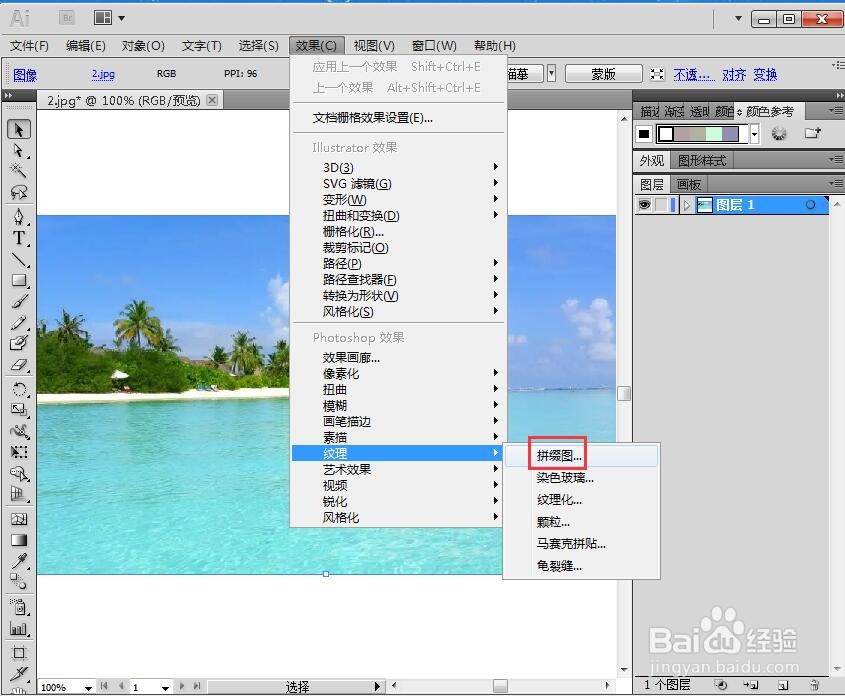The height and width of the screenshot is (696, 845).
Task: Switch to 图形样式 tab
Action: (x=702, y=161)
